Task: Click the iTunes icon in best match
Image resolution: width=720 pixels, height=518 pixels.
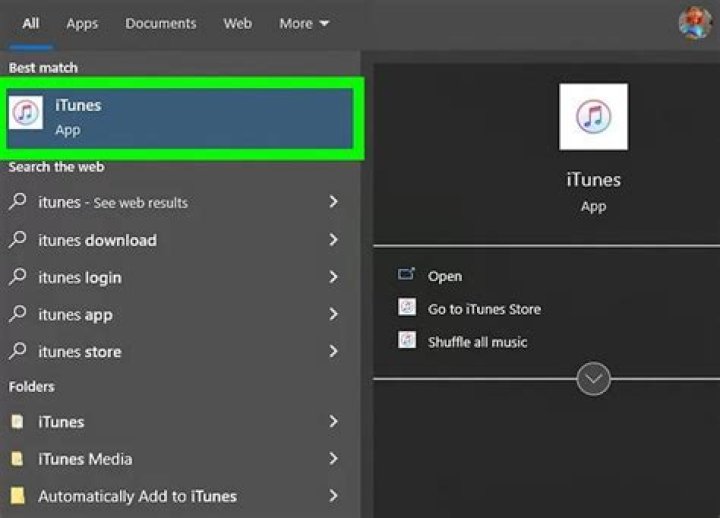Action: pos(26,113)
